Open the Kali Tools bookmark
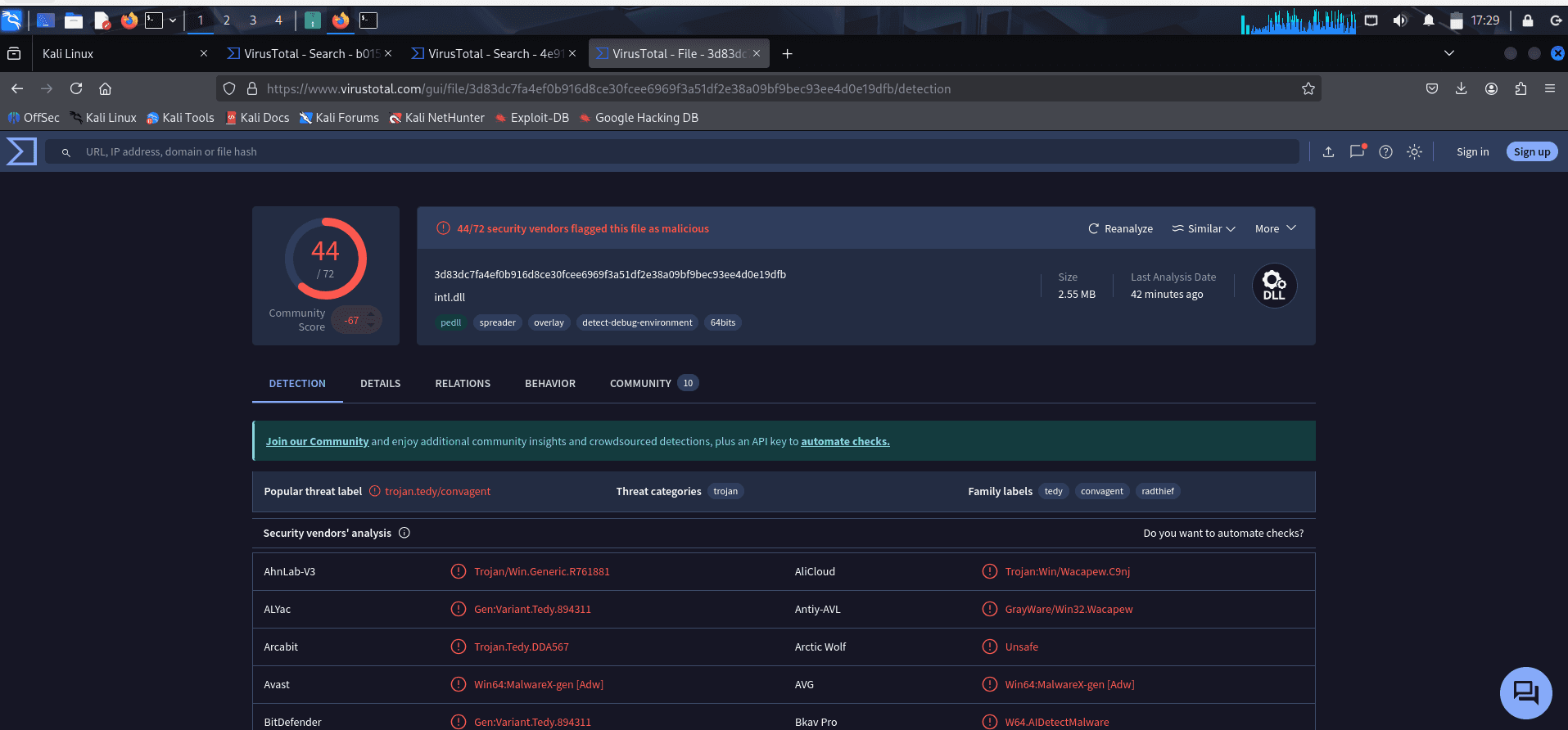Screen dimensions: 1568x730 click(180, 117)
